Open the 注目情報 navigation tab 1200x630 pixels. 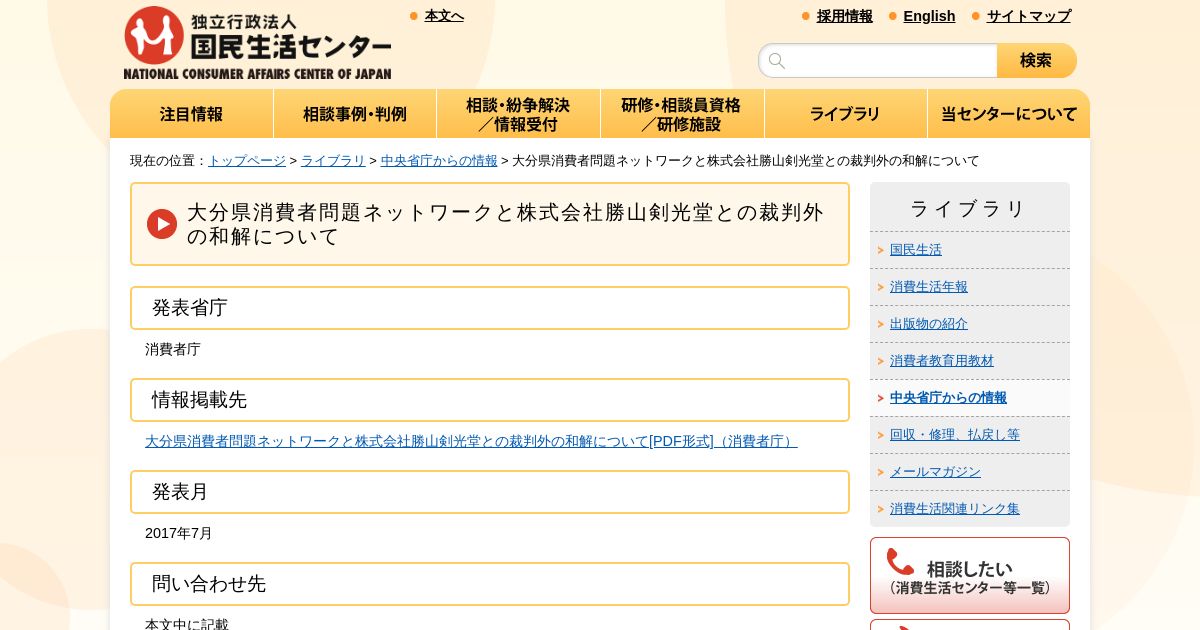(x=192, y=114)
